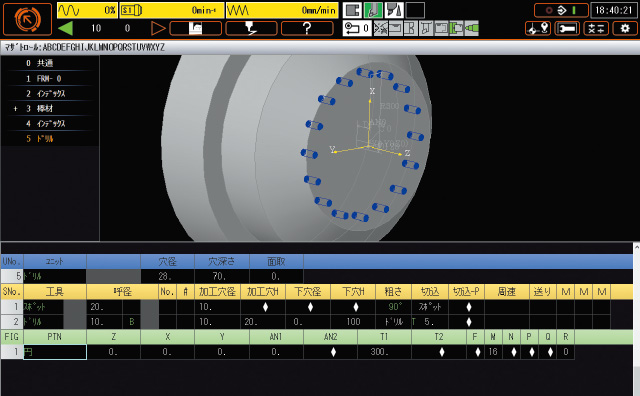Open the position marker icon
This screenshot has height=396, width=640.
click(538, 29)
